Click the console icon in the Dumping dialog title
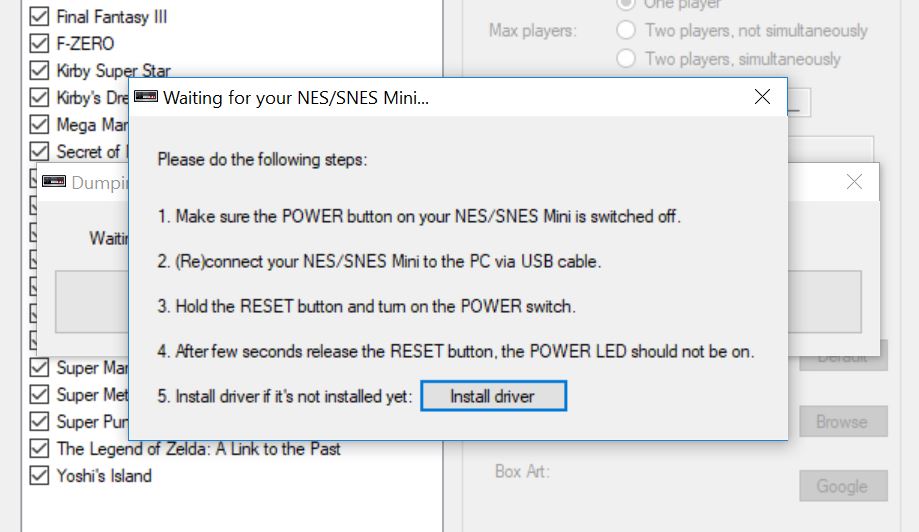The image size is (919, 532). coord(54,181)
